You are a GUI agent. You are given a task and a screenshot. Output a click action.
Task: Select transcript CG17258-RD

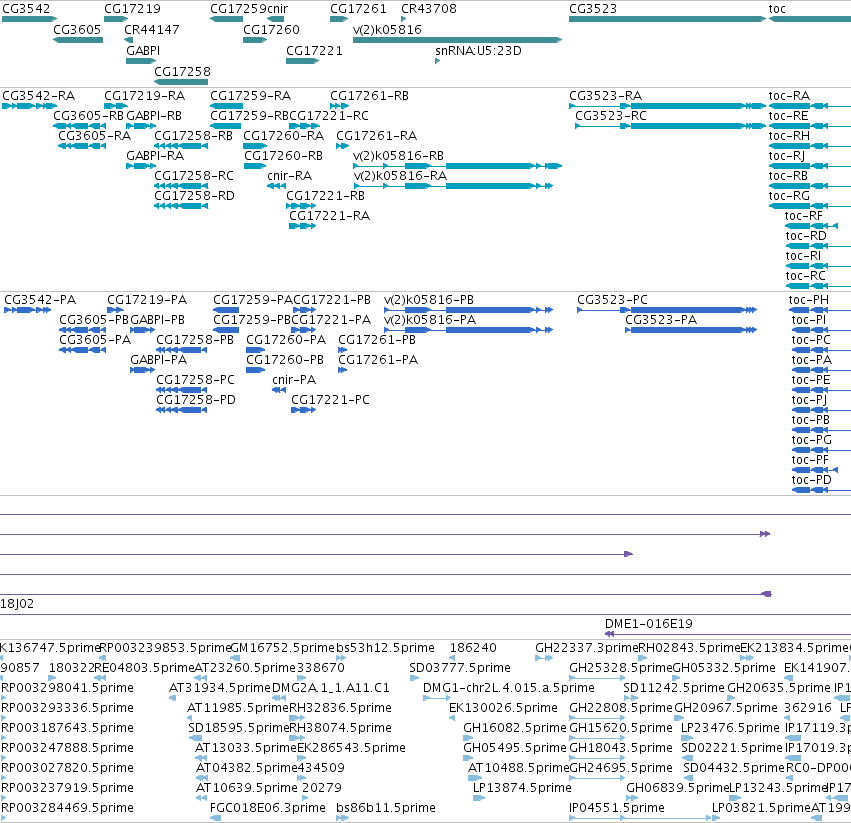pyautogui.click(x=194, y=196)
